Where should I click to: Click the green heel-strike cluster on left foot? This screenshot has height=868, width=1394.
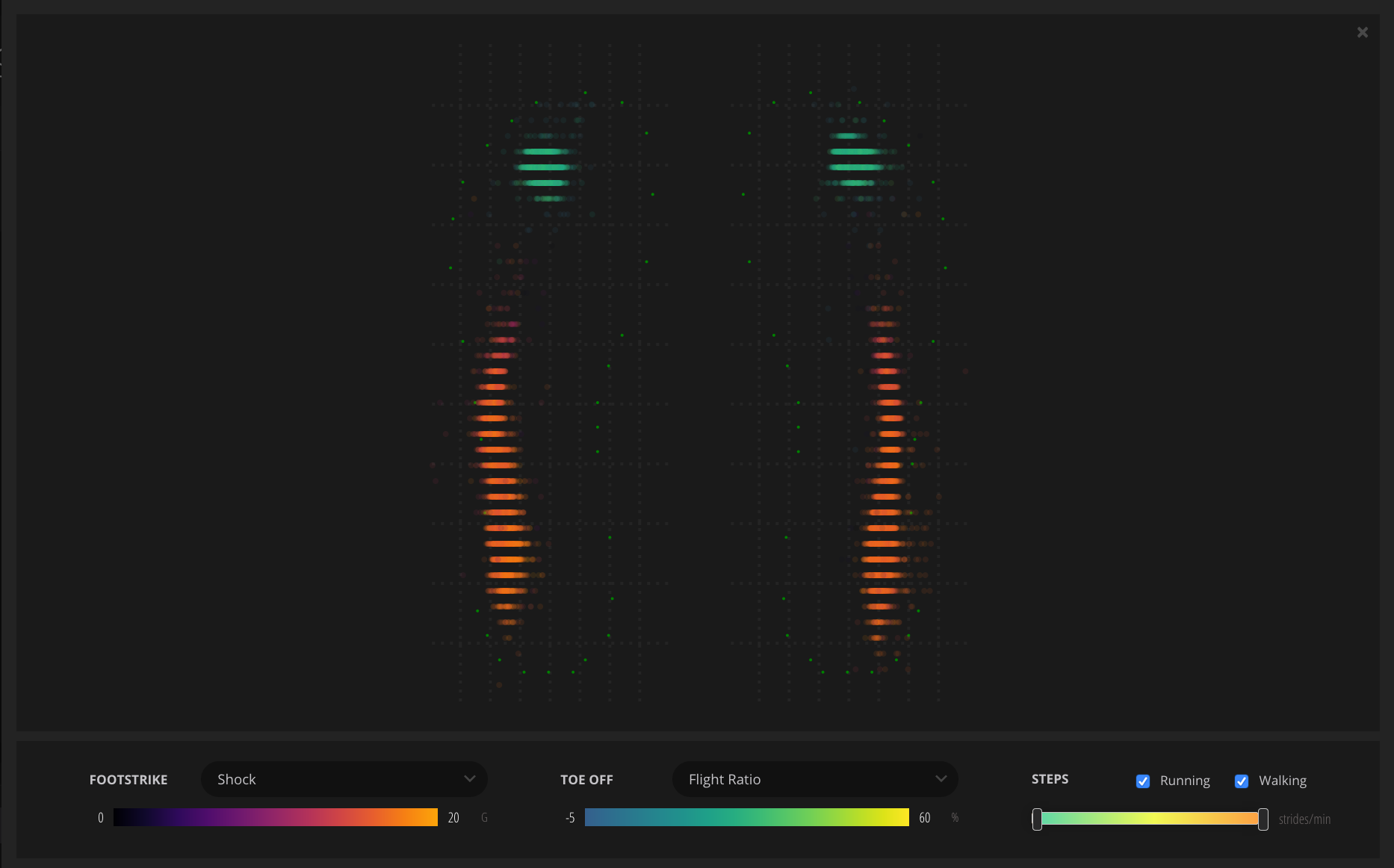[x=547, y=166]
